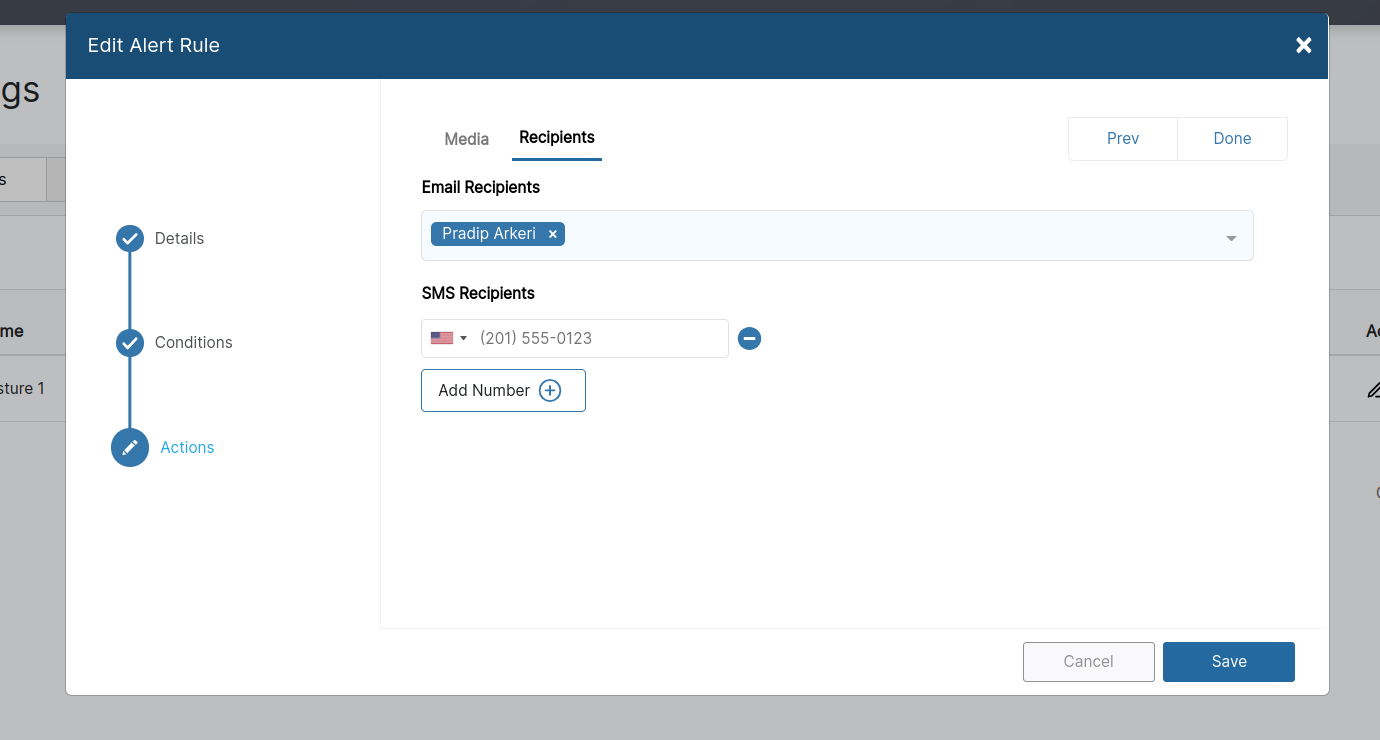Cancel editing the alert rule
Screen dimensions: 1380x740
[1088, 661]
